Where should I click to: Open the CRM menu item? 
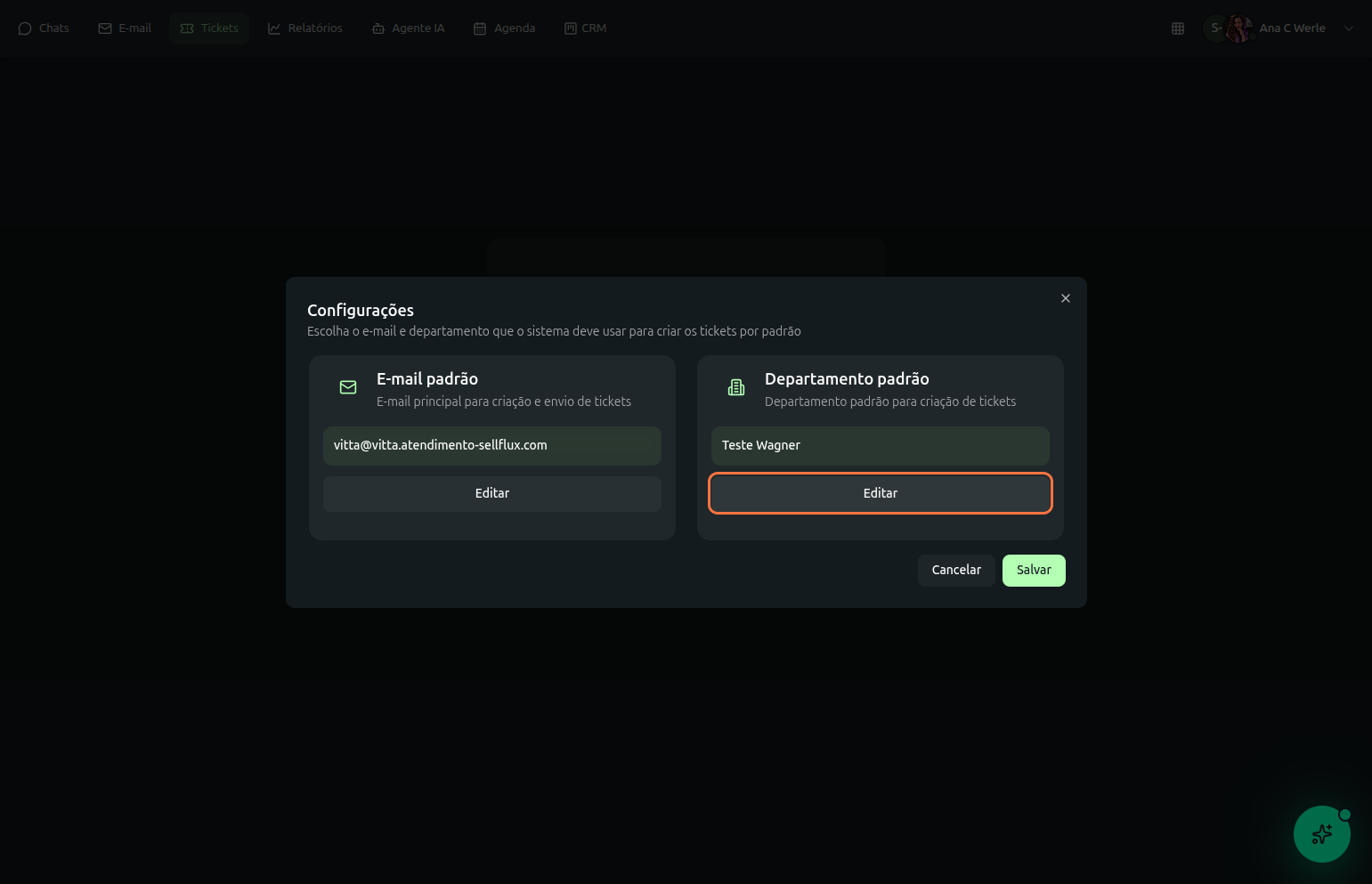point(585,28)
